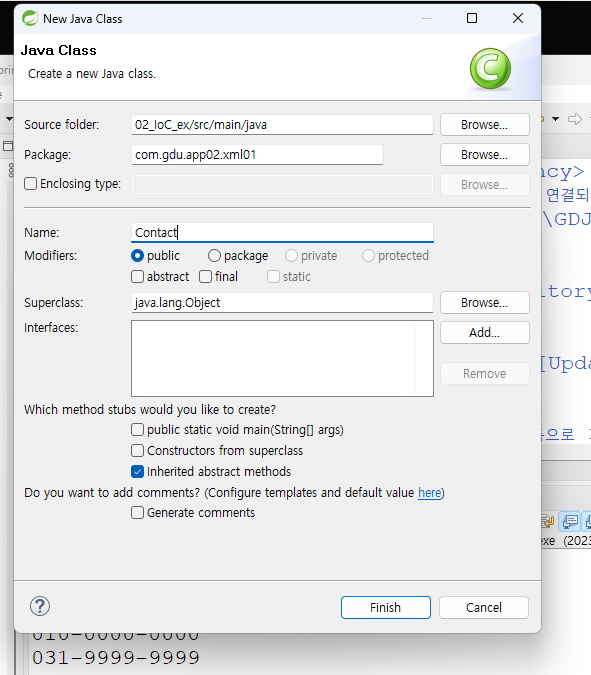
Task: Check the abstract modifier checkbox
Action: 137,276
